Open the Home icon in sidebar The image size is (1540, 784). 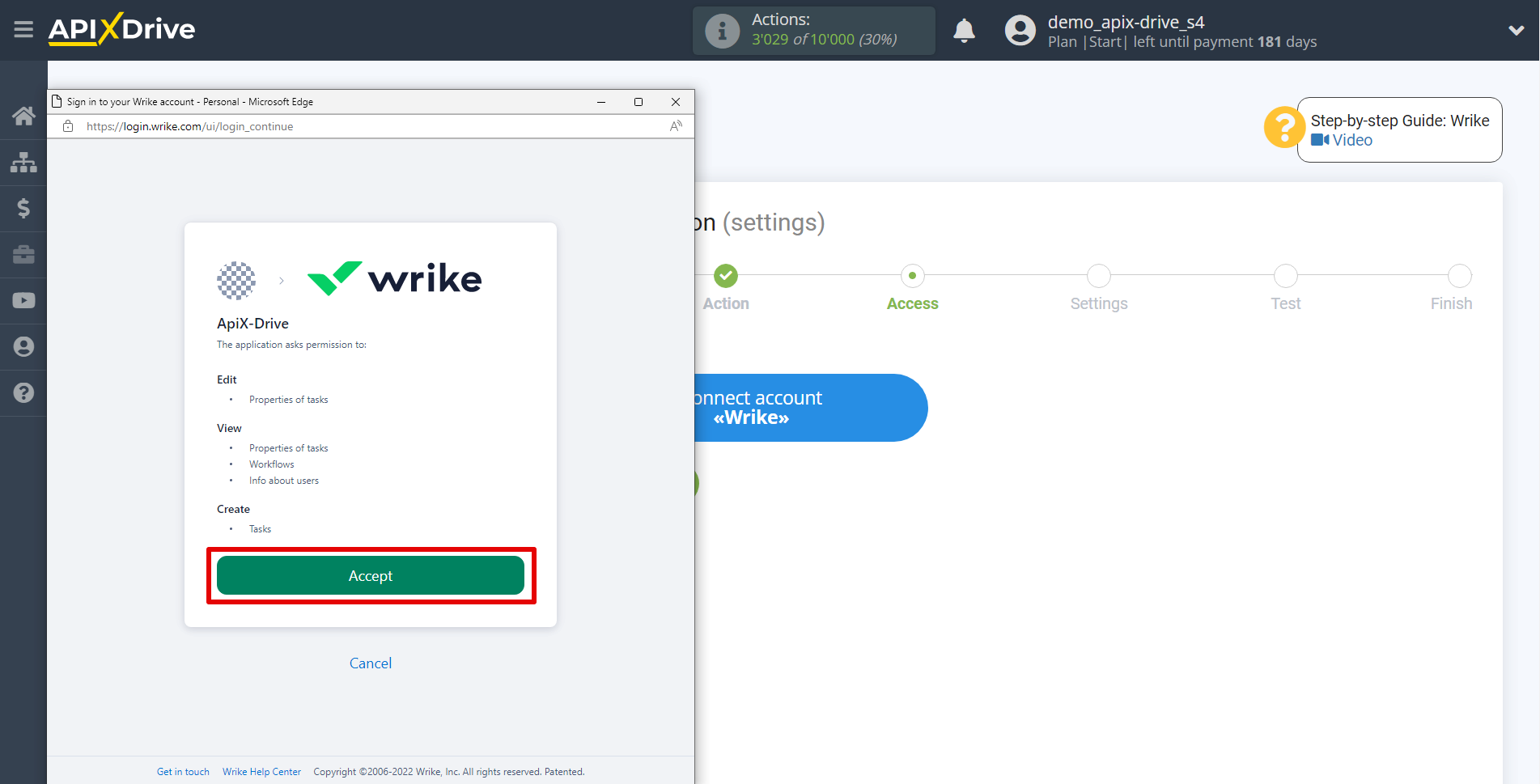[23, 116]
